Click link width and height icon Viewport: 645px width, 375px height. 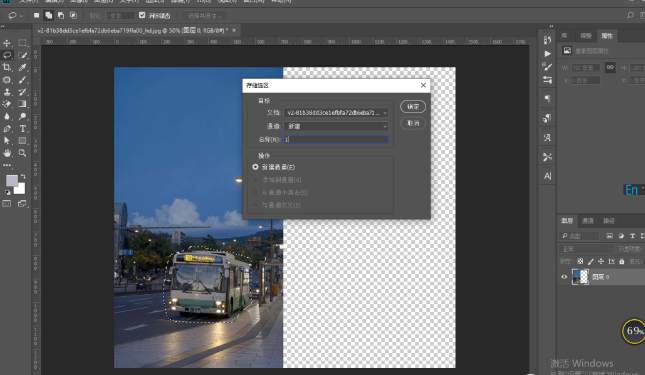pos(610,67)
